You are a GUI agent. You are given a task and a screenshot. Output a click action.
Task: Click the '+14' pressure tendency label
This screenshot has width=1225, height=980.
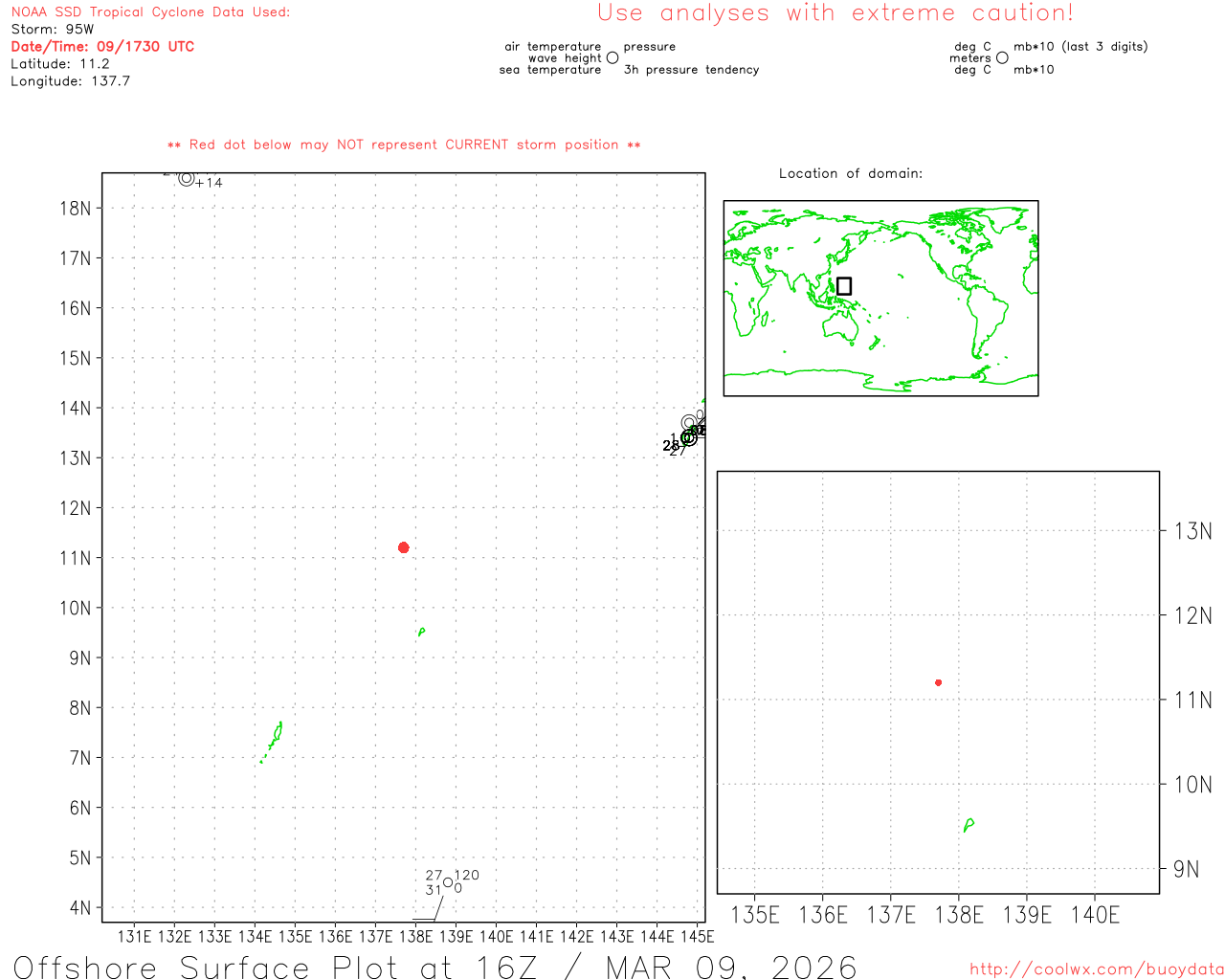click(210, 183)
